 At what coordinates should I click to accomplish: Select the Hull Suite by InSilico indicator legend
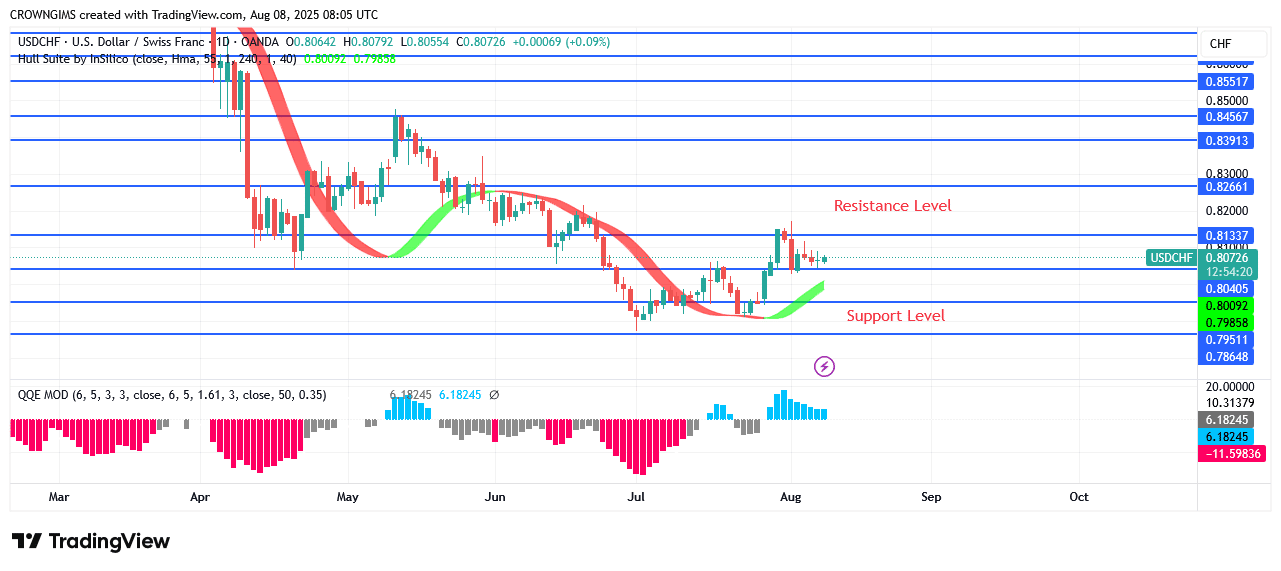click(x=157, y=59)
